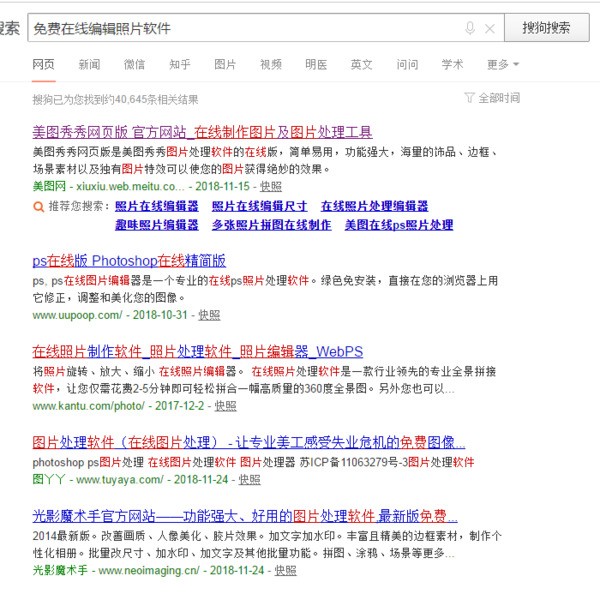
Task: Switch to the 新闻 tab
Action: [x=89, y=65]
